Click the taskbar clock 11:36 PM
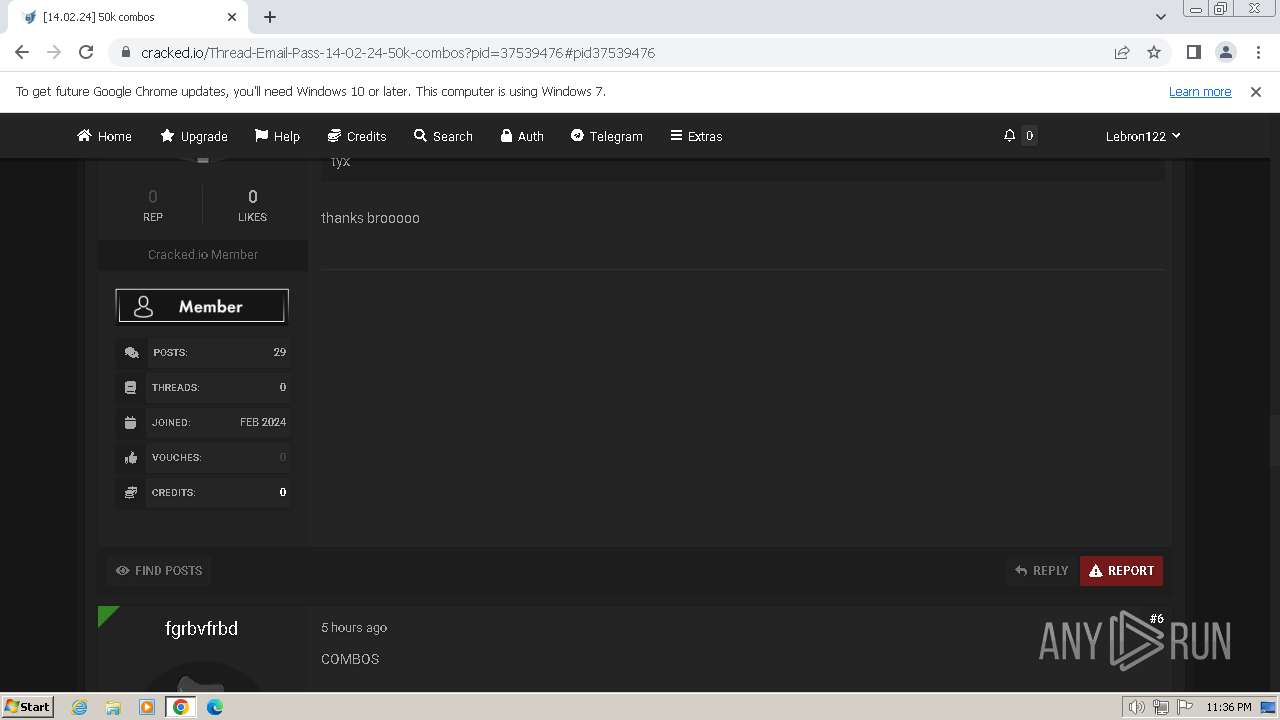Screen dimensions: 1280x720 1229,707
